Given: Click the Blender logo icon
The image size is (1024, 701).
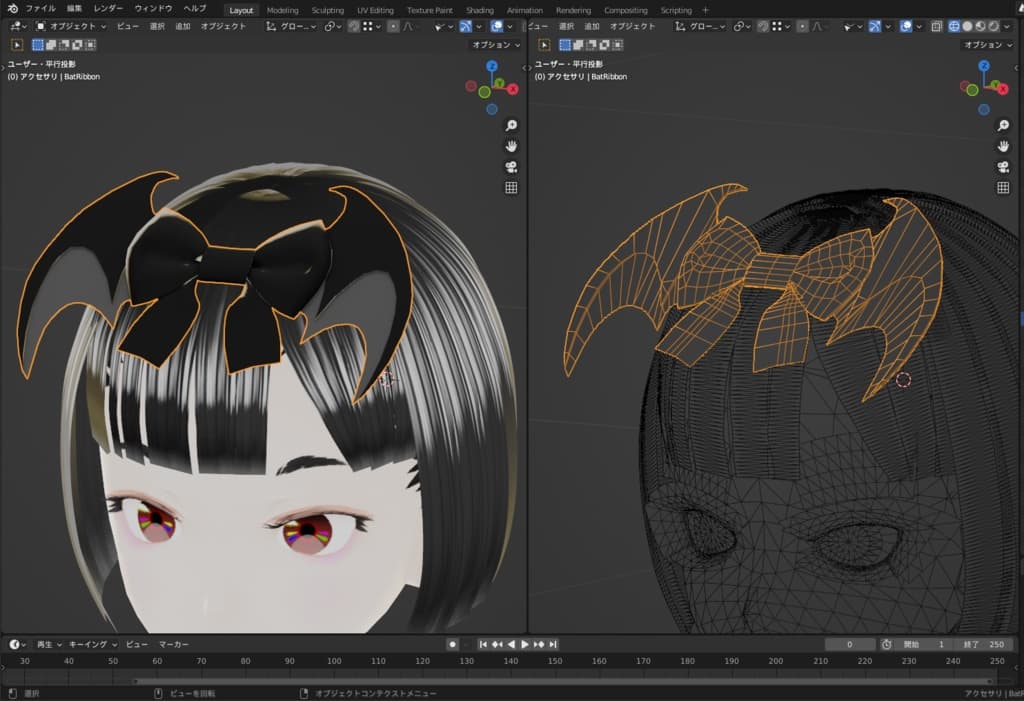Looking at the screenshot, I should (12, 9).
